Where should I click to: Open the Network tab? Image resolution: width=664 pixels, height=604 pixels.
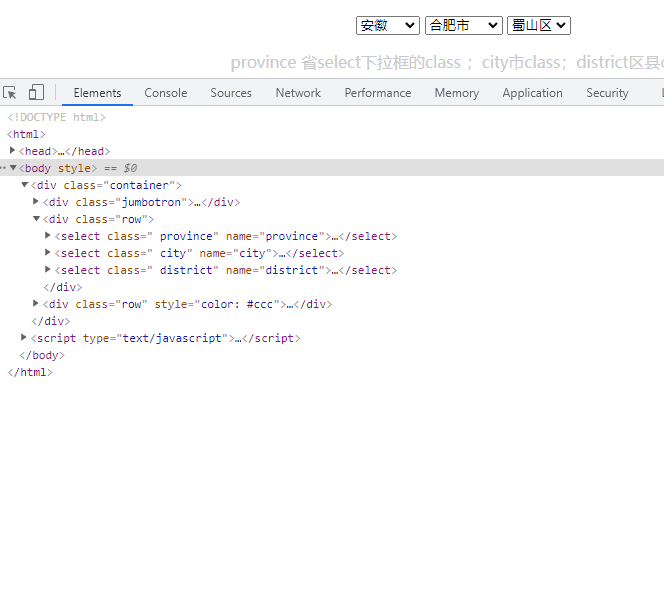click(298, 93)
